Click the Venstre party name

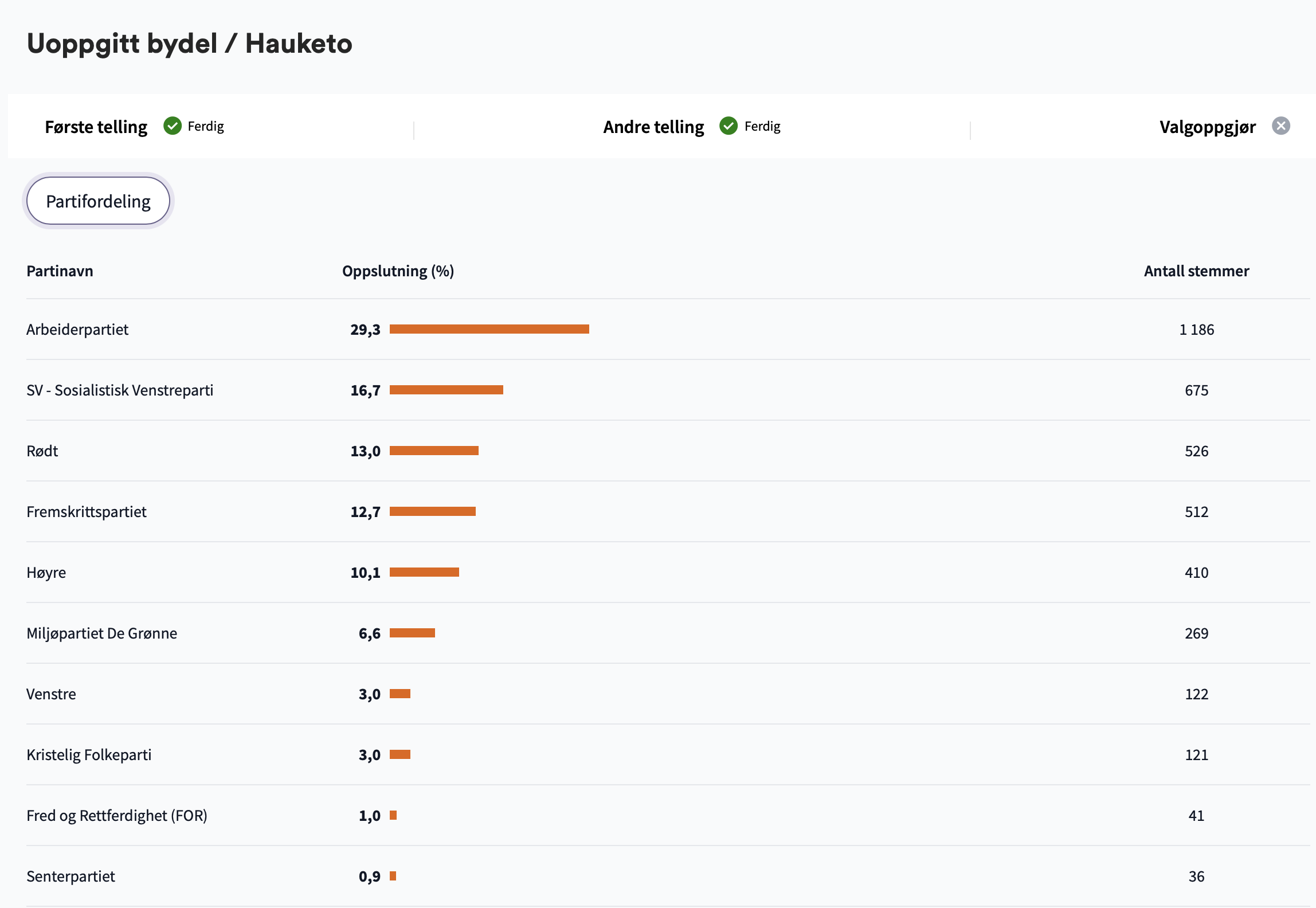pyautogui.click(x=51, y=694)
